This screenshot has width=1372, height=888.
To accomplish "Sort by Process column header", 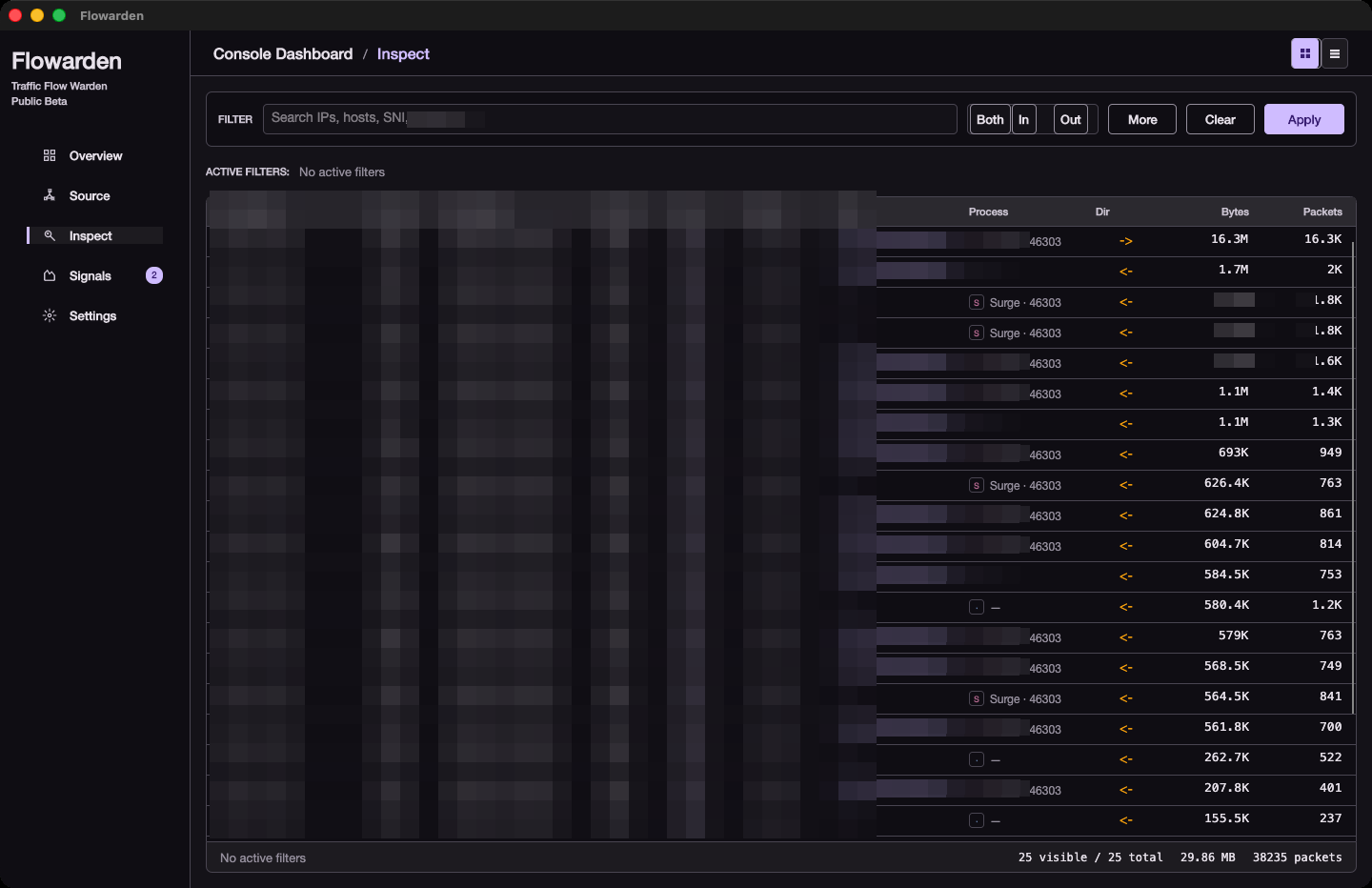I will 988,212.
